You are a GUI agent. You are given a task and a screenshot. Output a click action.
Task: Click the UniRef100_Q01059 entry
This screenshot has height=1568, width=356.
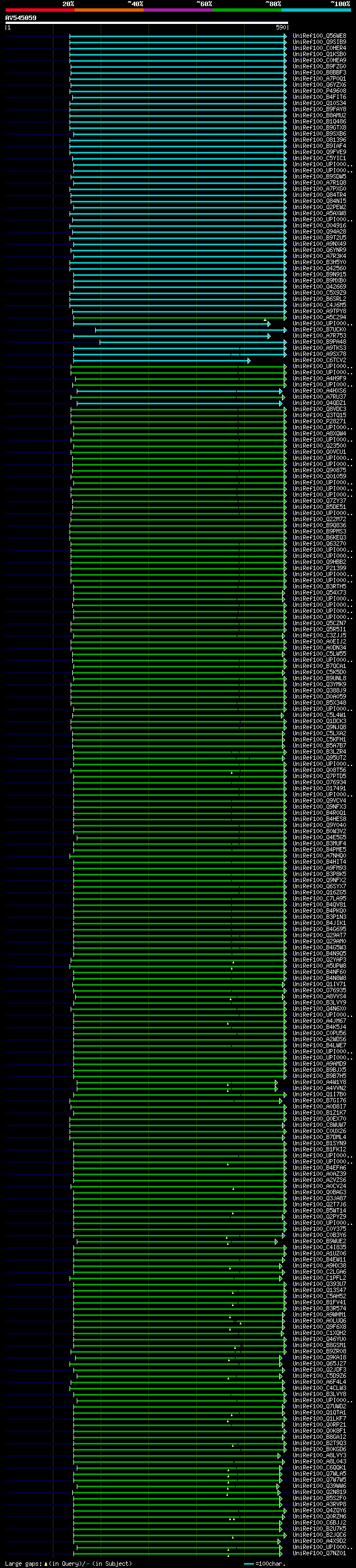point(319,476)
